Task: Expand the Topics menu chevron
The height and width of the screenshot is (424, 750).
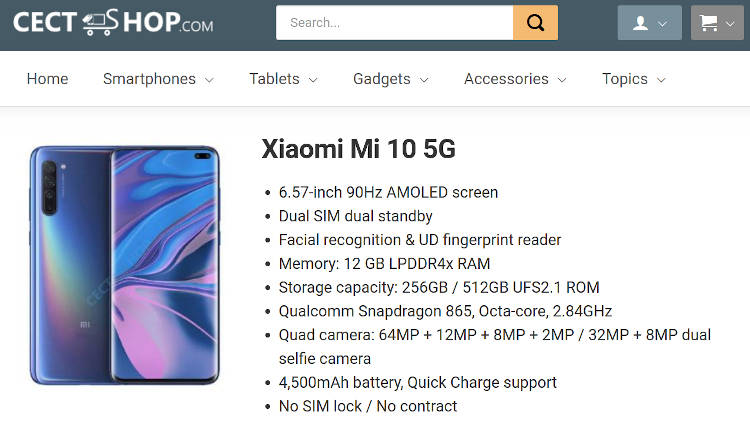Action: (661, 80)
